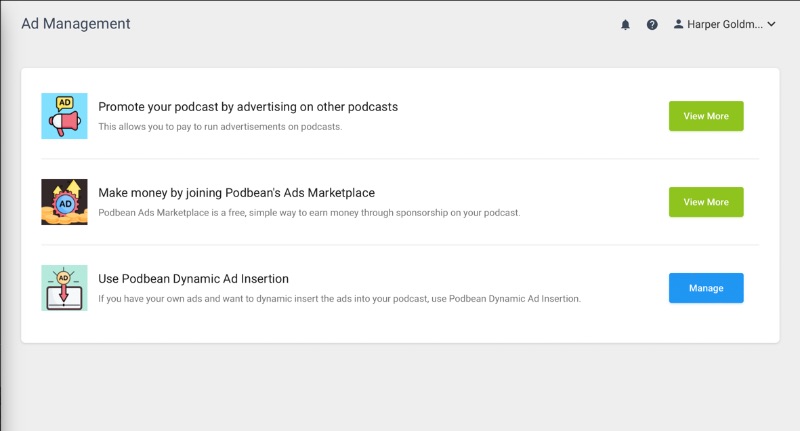
Task: Expand the Harper Goldm... account dropdown arrow
Action: [x=771, y=24]
